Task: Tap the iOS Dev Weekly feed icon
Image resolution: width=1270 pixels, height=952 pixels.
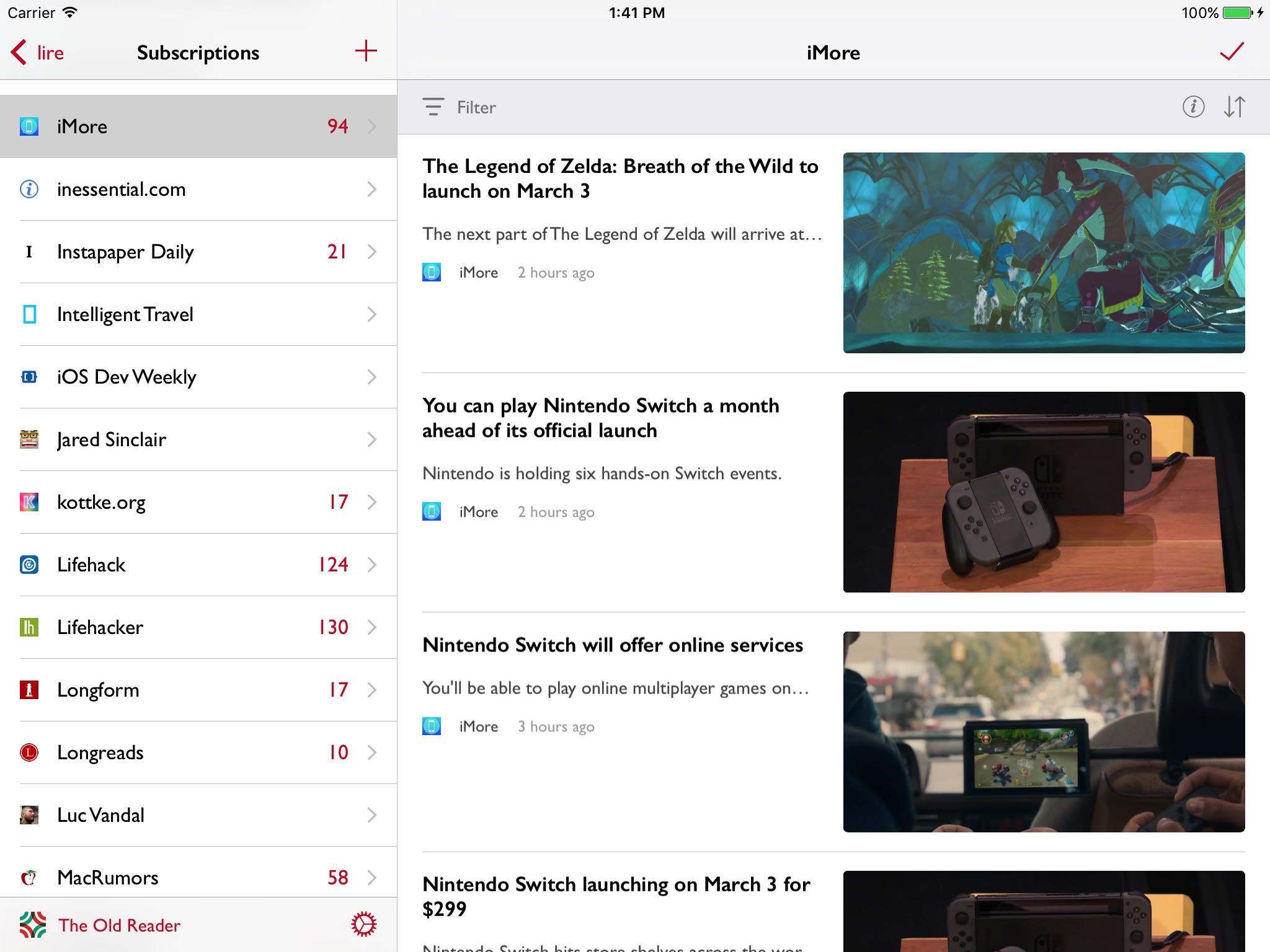Action: pyautogui.click(x=29, y=377)
